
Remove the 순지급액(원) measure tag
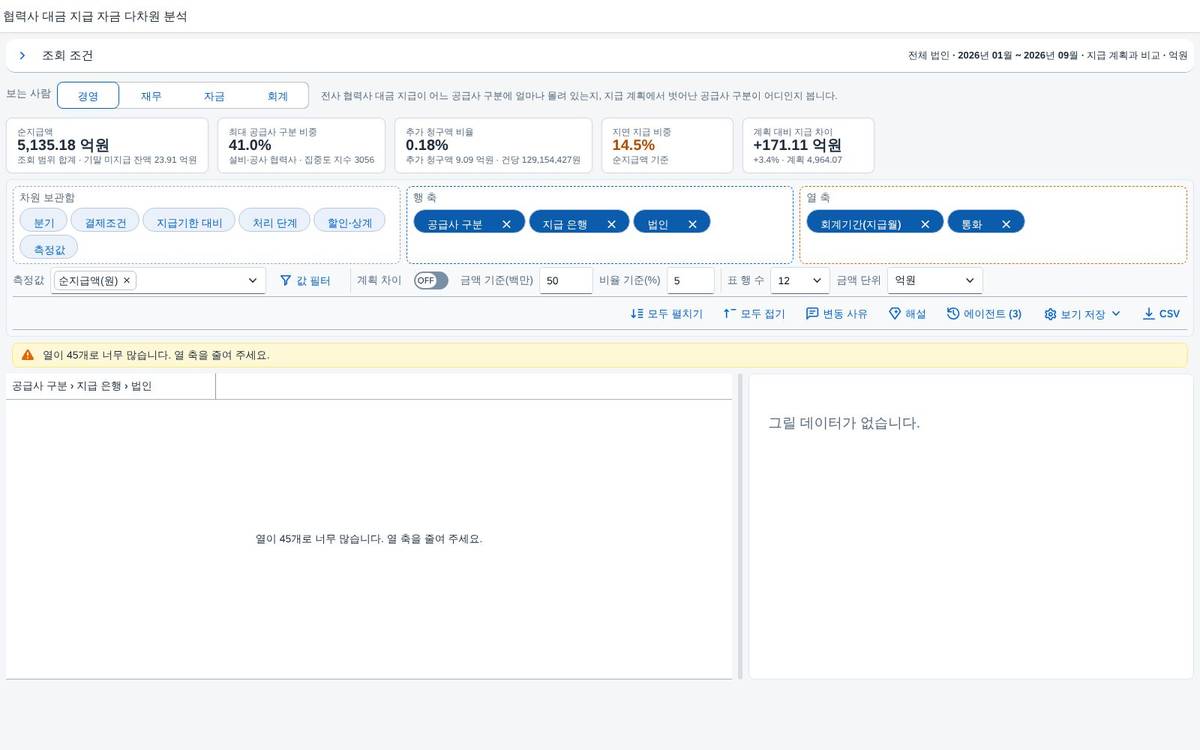(127, 281)
